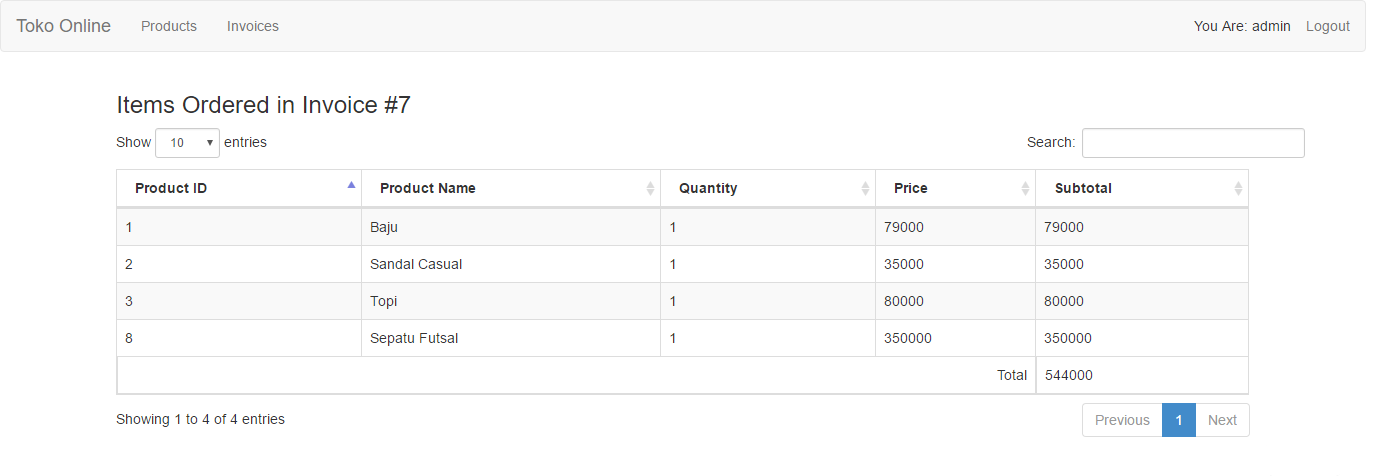Viewport: 1380px width, 476px height.
Task: Click the Sandal Casual product name cell
Action: pos(416,265)
